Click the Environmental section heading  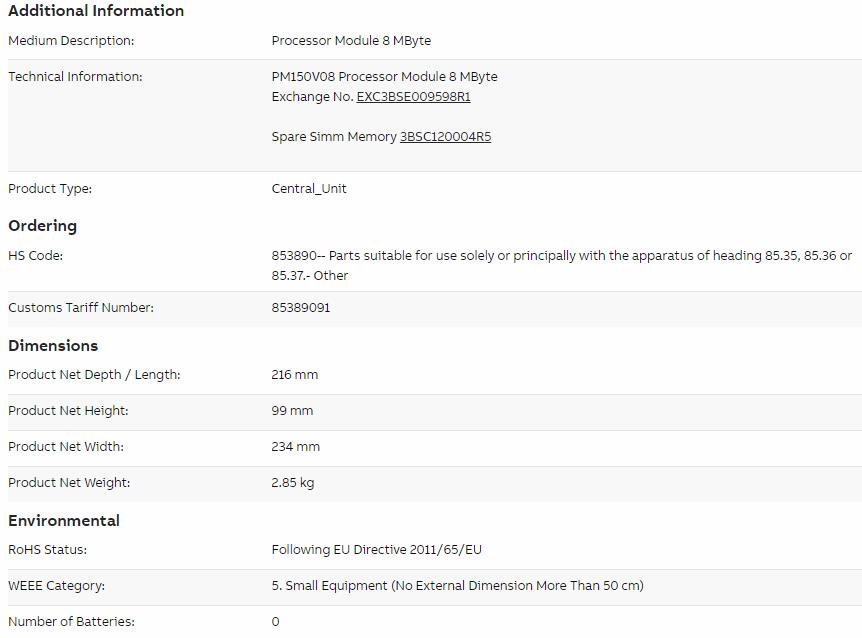(x=64, y=521)
